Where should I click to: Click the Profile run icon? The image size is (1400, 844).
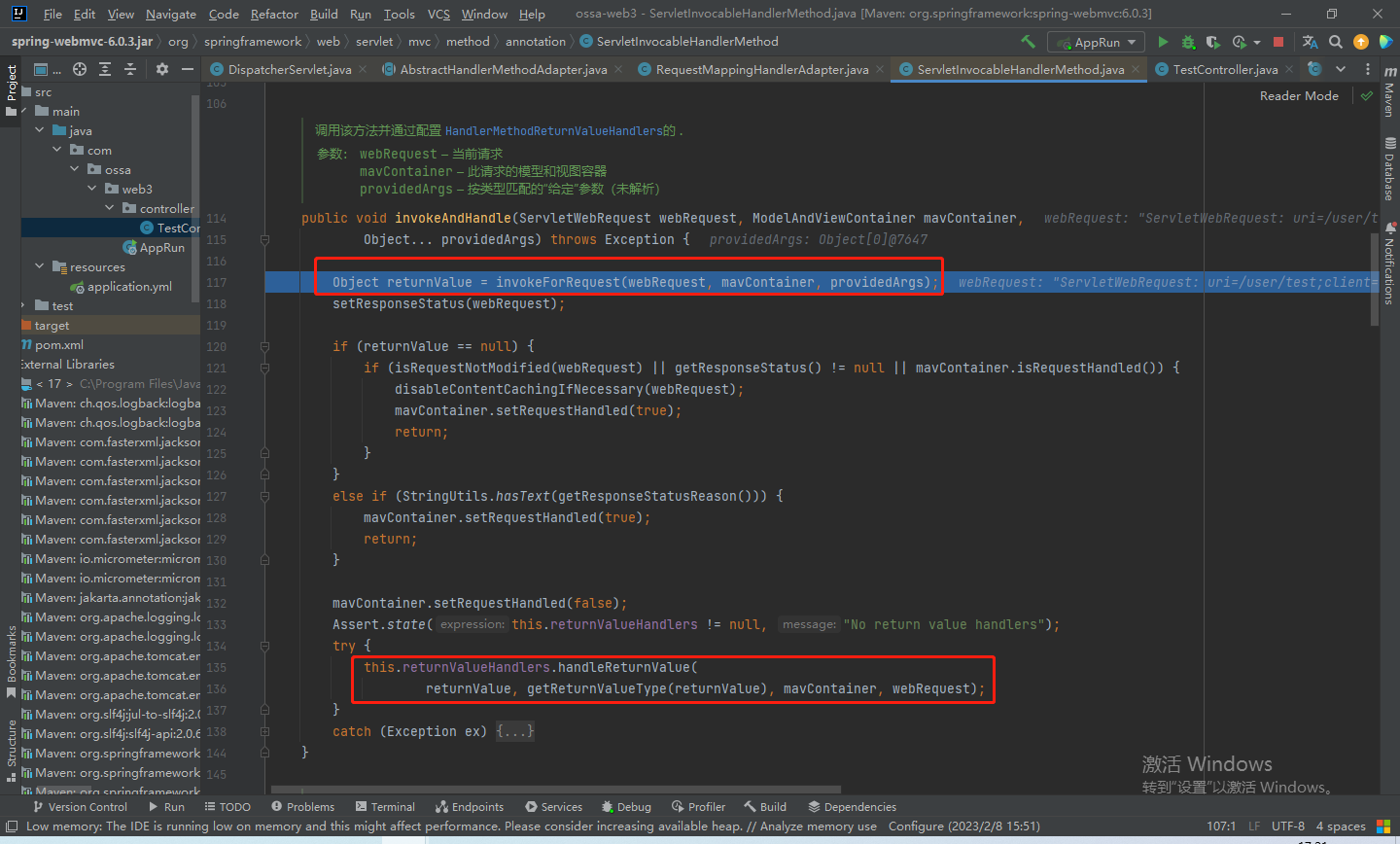pos(1239,42)
